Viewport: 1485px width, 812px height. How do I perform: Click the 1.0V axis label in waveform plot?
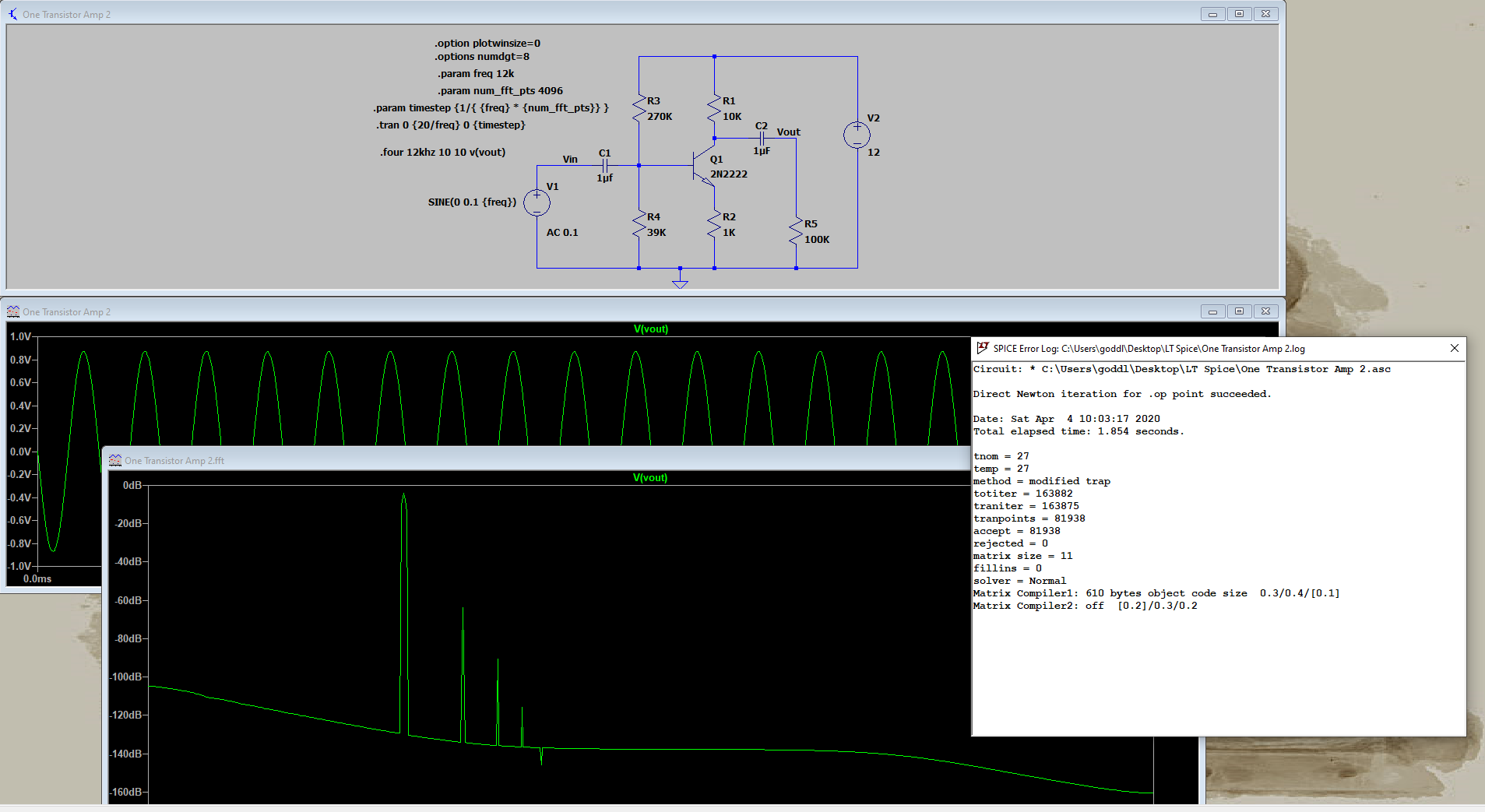[x=20, y=336]
